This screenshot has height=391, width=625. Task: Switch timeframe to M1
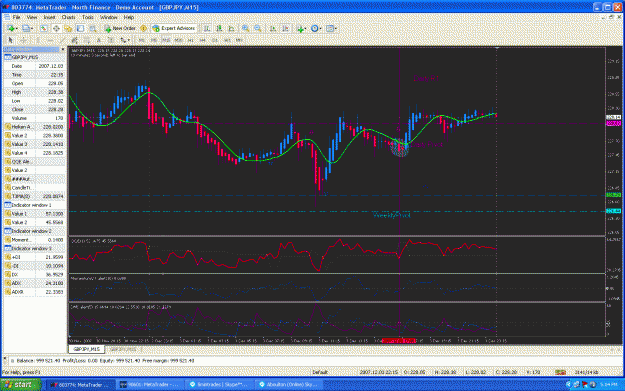click(142, 40)
